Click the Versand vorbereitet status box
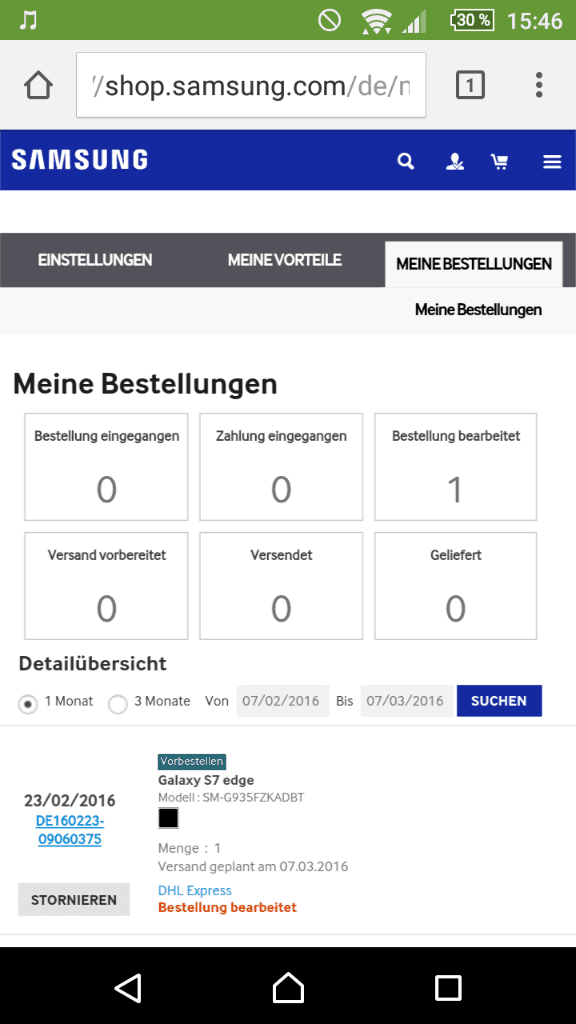This screenshot has width=576, height=1024. click(x=106, y=586)
